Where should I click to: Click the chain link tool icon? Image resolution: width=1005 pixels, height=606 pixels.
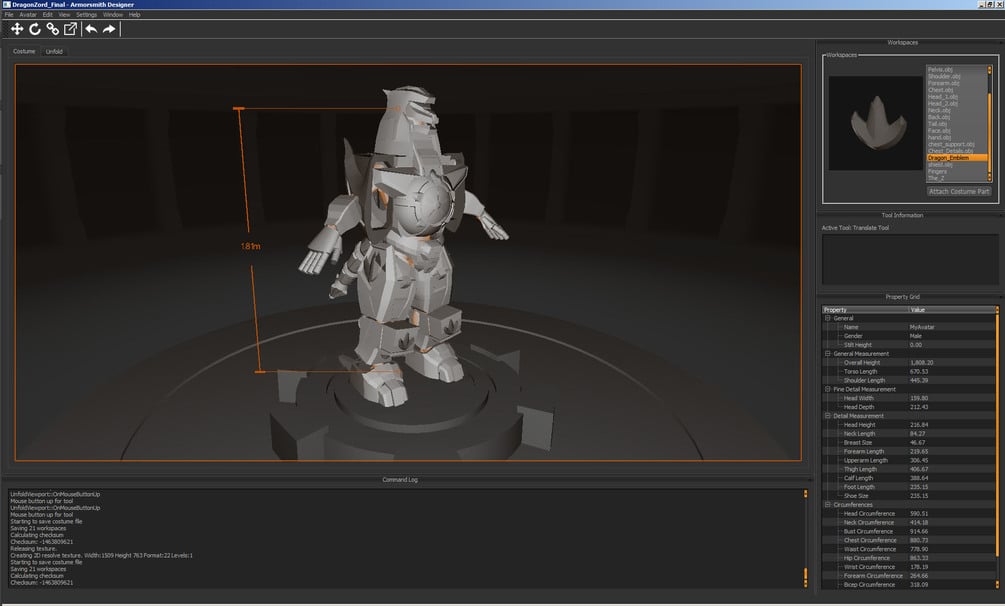(x=53, y=29)
